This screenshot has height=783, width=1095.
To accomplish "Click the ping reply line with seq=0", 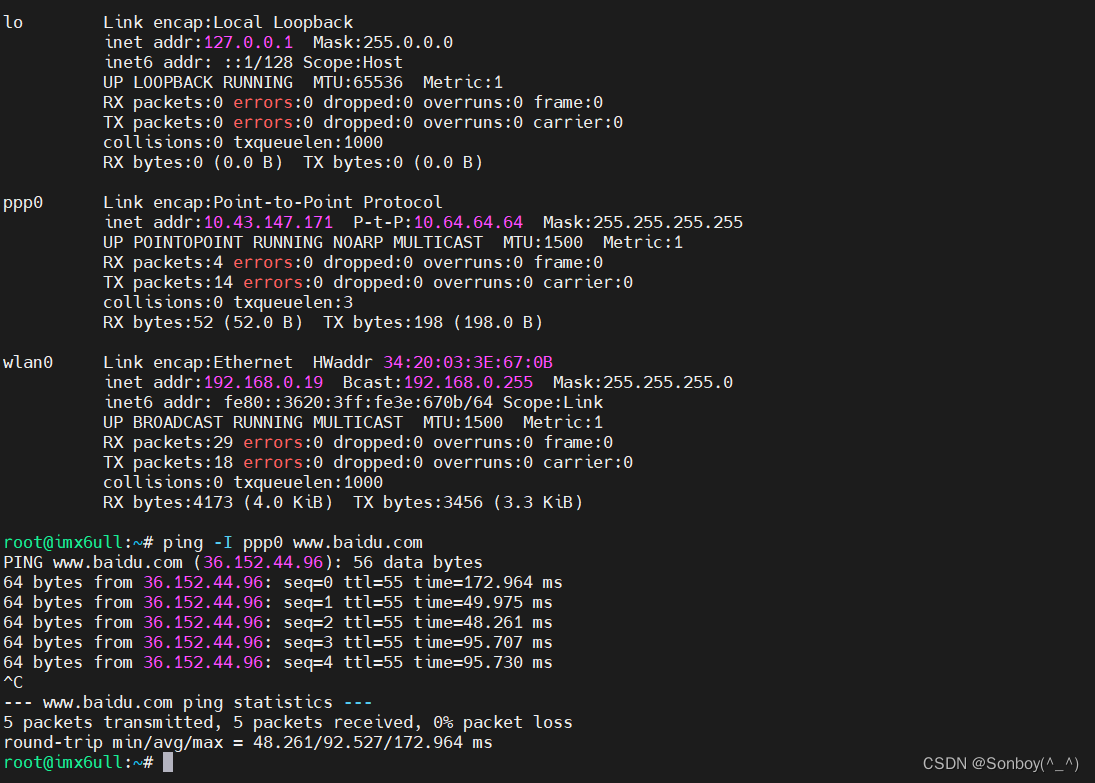I will point(283,583).
